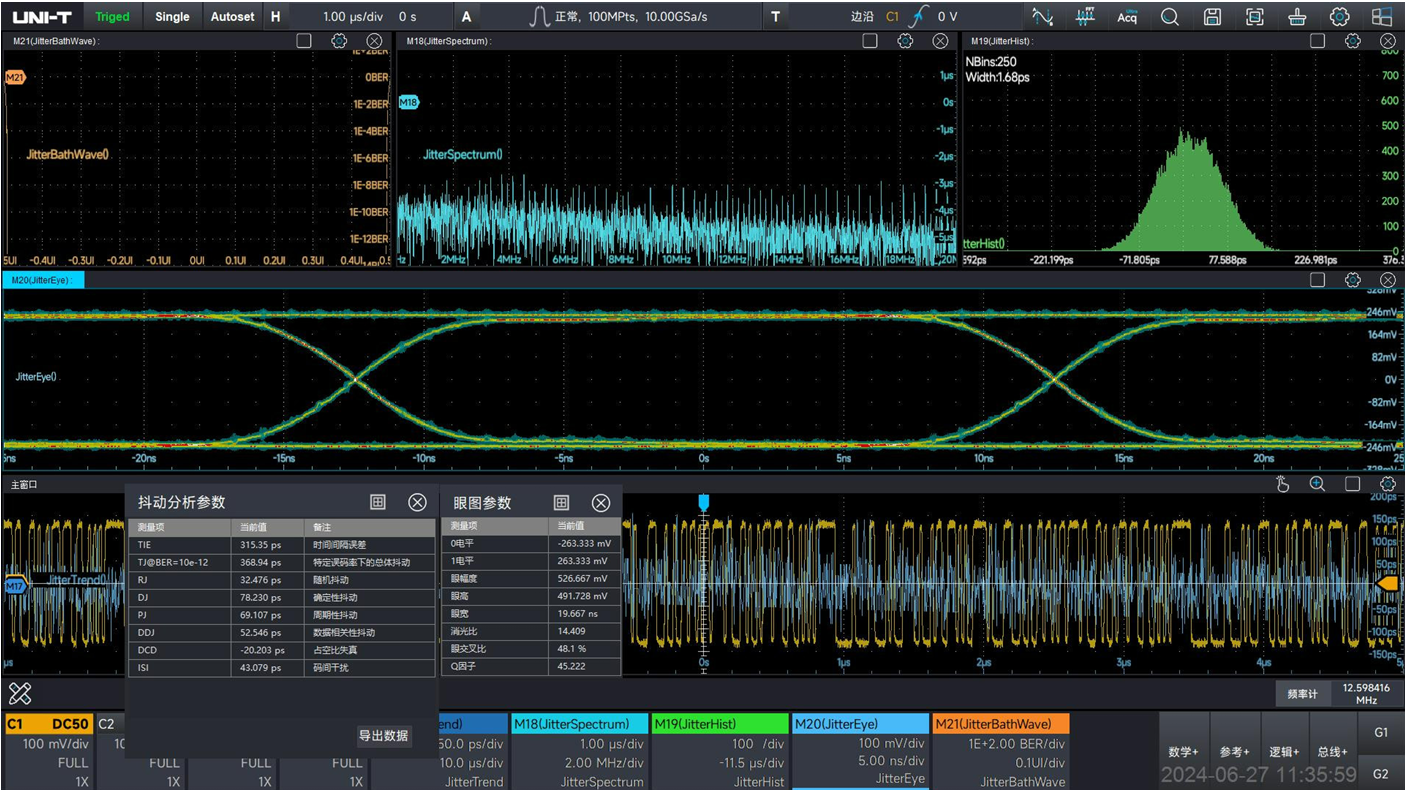Open the main settings gear in top toolbar

(1339, 16)
